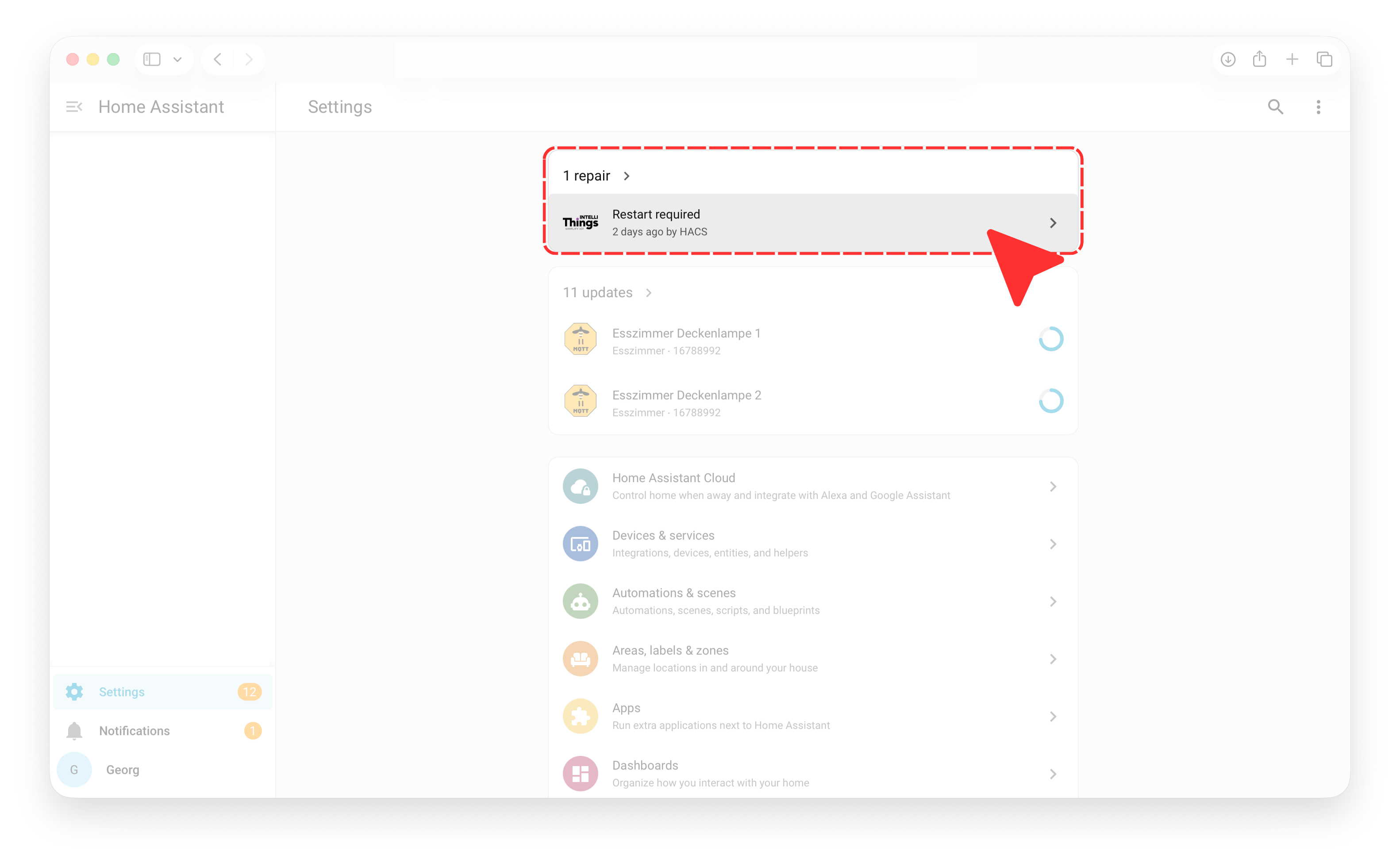This screenshot has height=866, width=1400.
Task: Open the Restart required repair item
Action: 813,223
